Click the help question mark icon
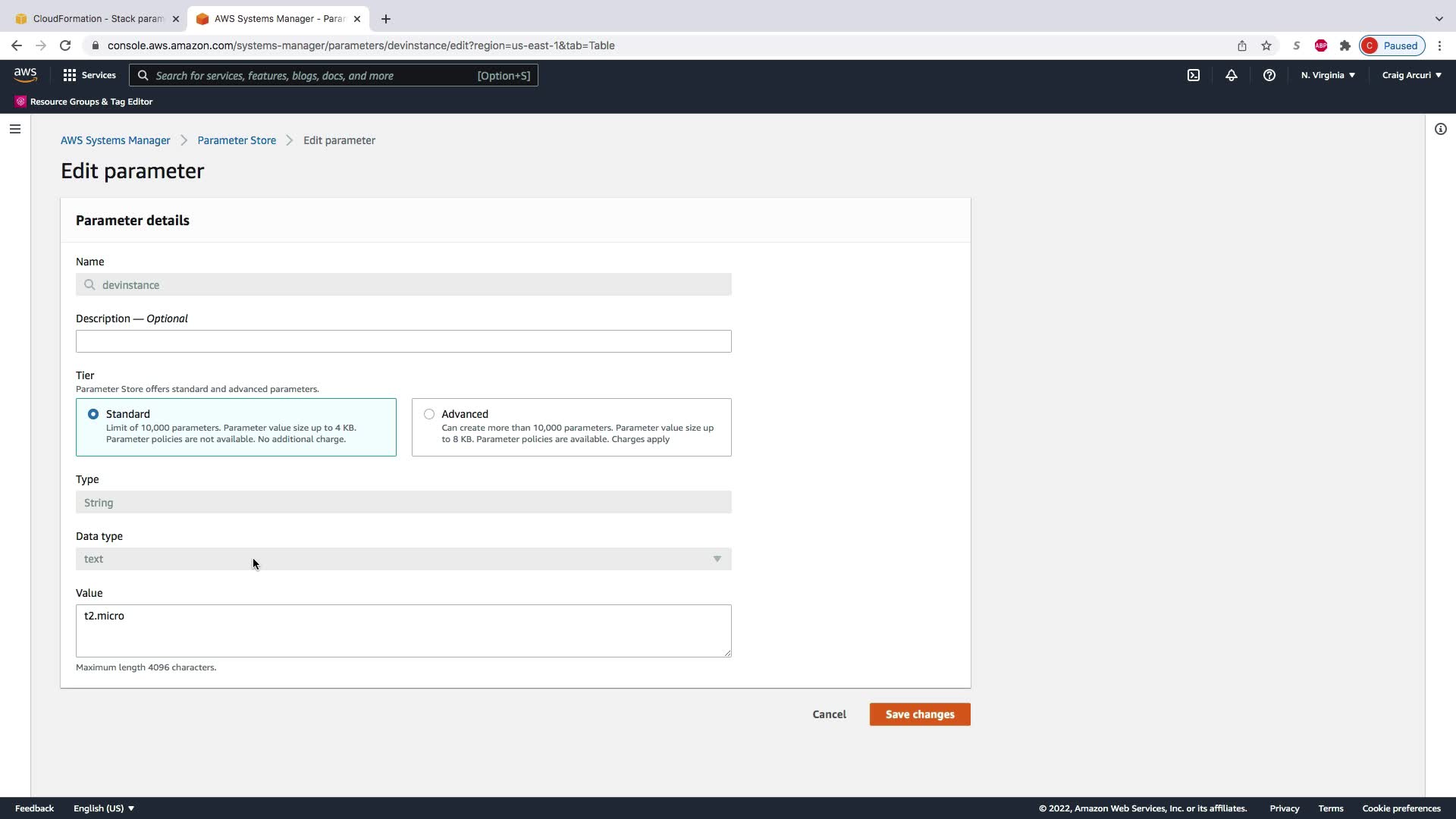Viewport: 1456px width, 819px height. click(x=1269, y=75)
